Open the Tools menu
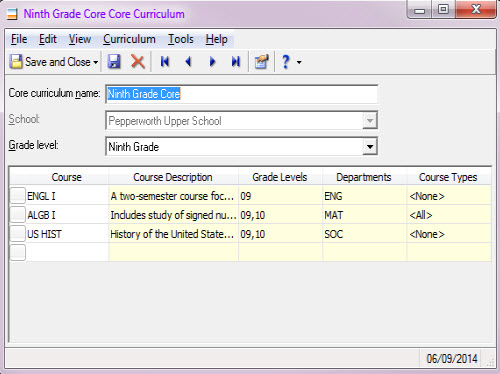Image resolution: width=500 pixels, height=374 pixels. [180, 39]
